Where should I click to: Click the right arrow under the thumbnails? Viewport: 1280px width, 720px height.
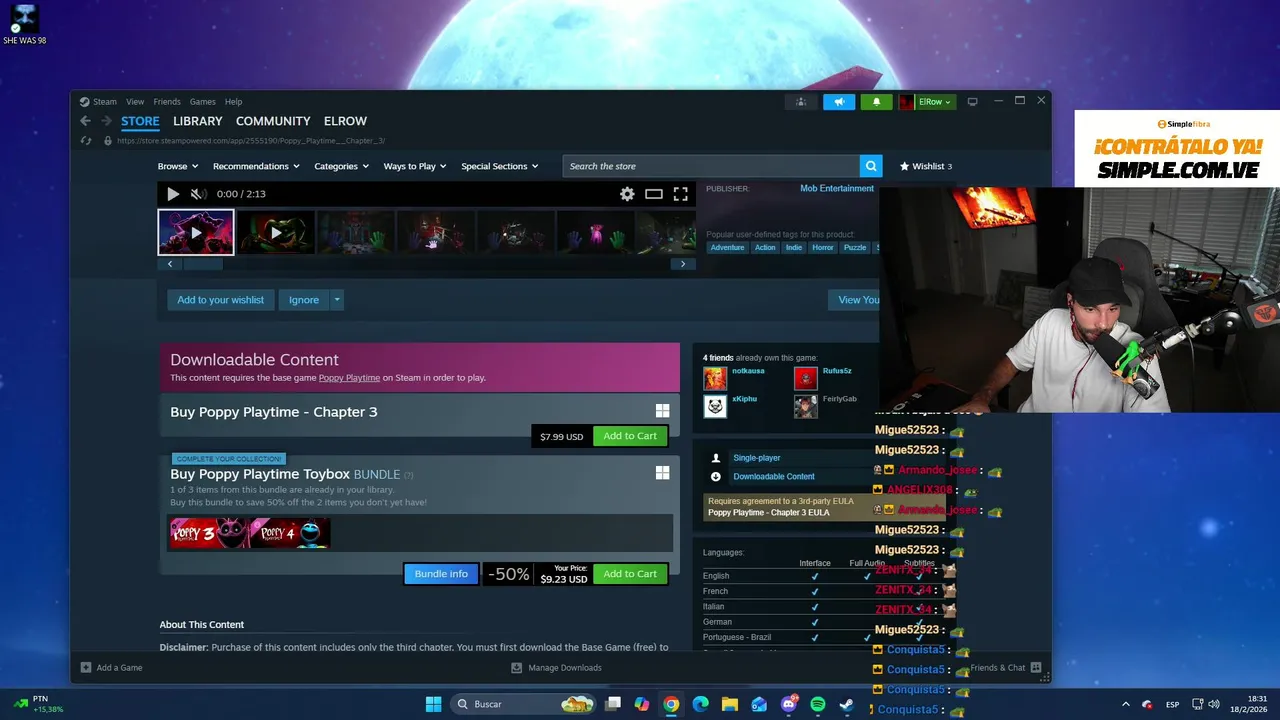point(683,264)
